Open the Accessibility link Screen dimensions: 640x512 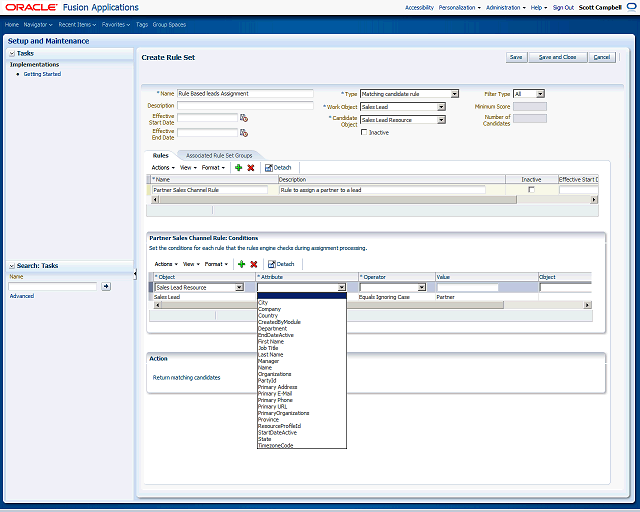[x=419, y=7]
